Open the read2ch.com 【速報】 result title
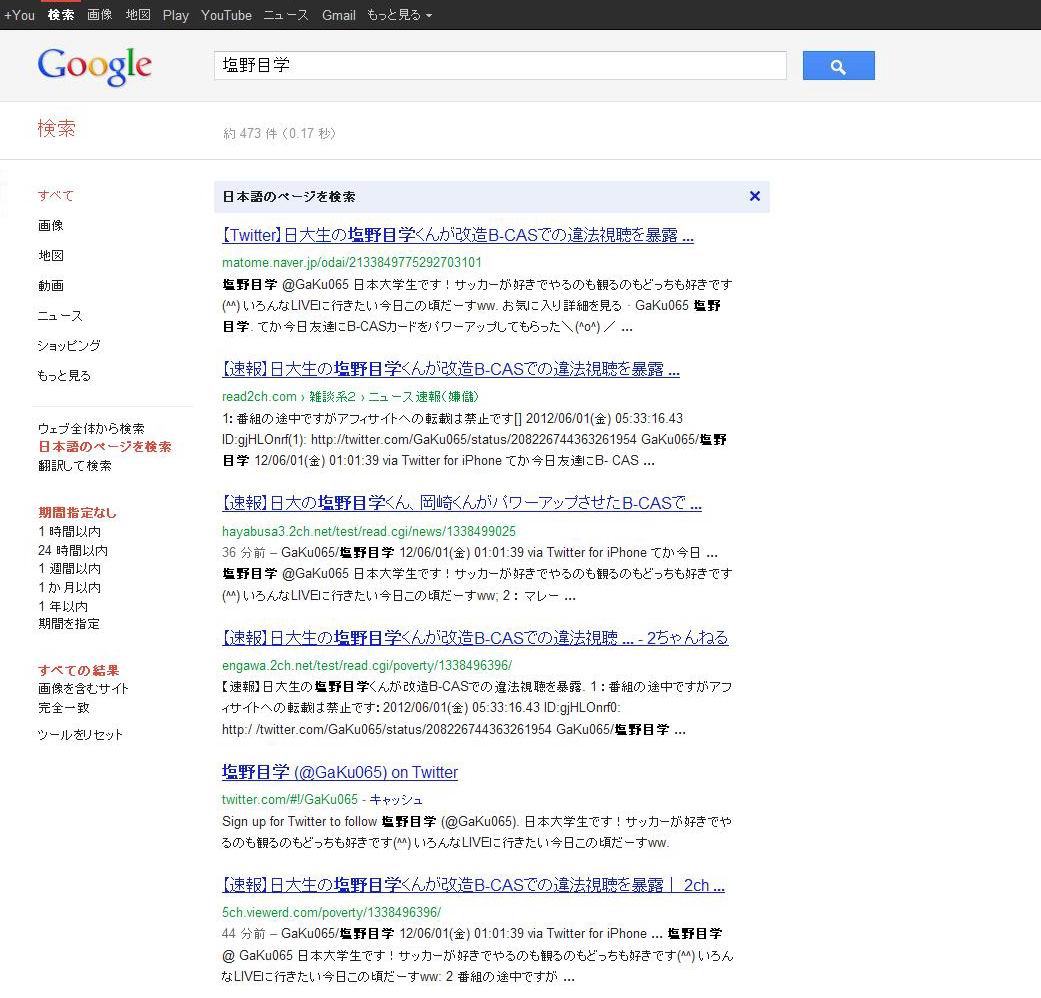Screen dimensions: 1041x998 (451, 369)
